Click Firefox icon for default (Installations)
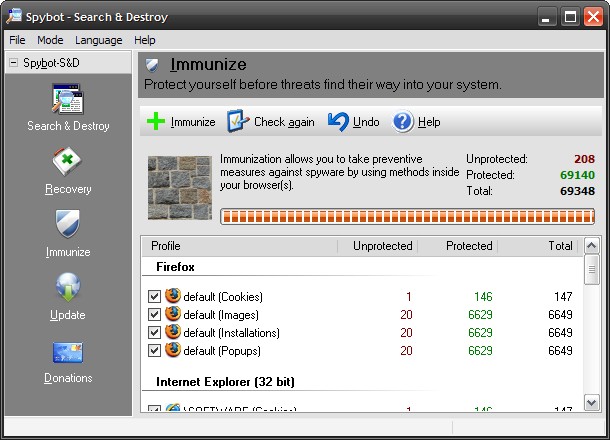 point(173,332)
